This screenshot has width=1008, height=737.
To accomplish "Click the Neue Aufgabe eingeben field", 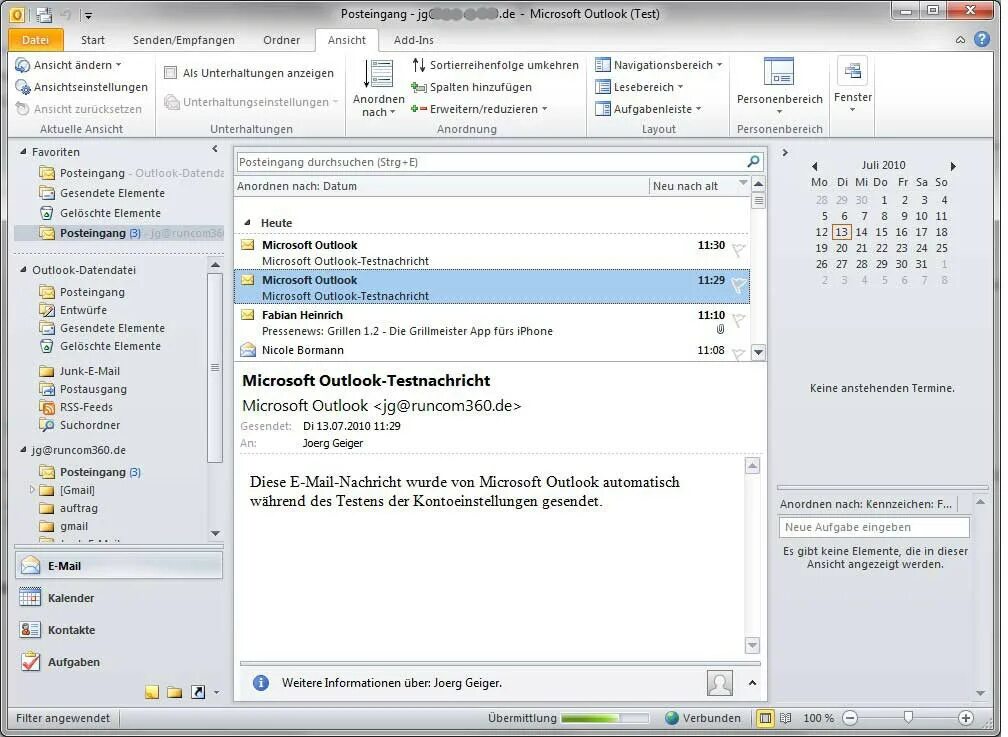I will click(x=874, y=527).
